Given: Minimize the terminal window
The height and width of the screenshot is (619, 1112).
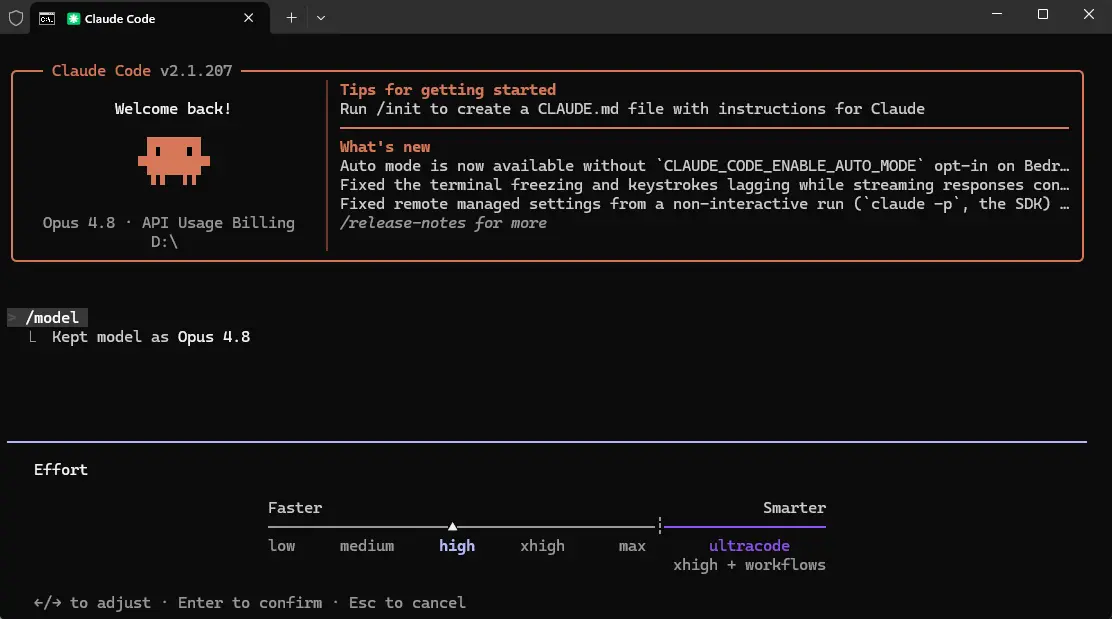Looking at the screenshot, I should click(996, 14).
